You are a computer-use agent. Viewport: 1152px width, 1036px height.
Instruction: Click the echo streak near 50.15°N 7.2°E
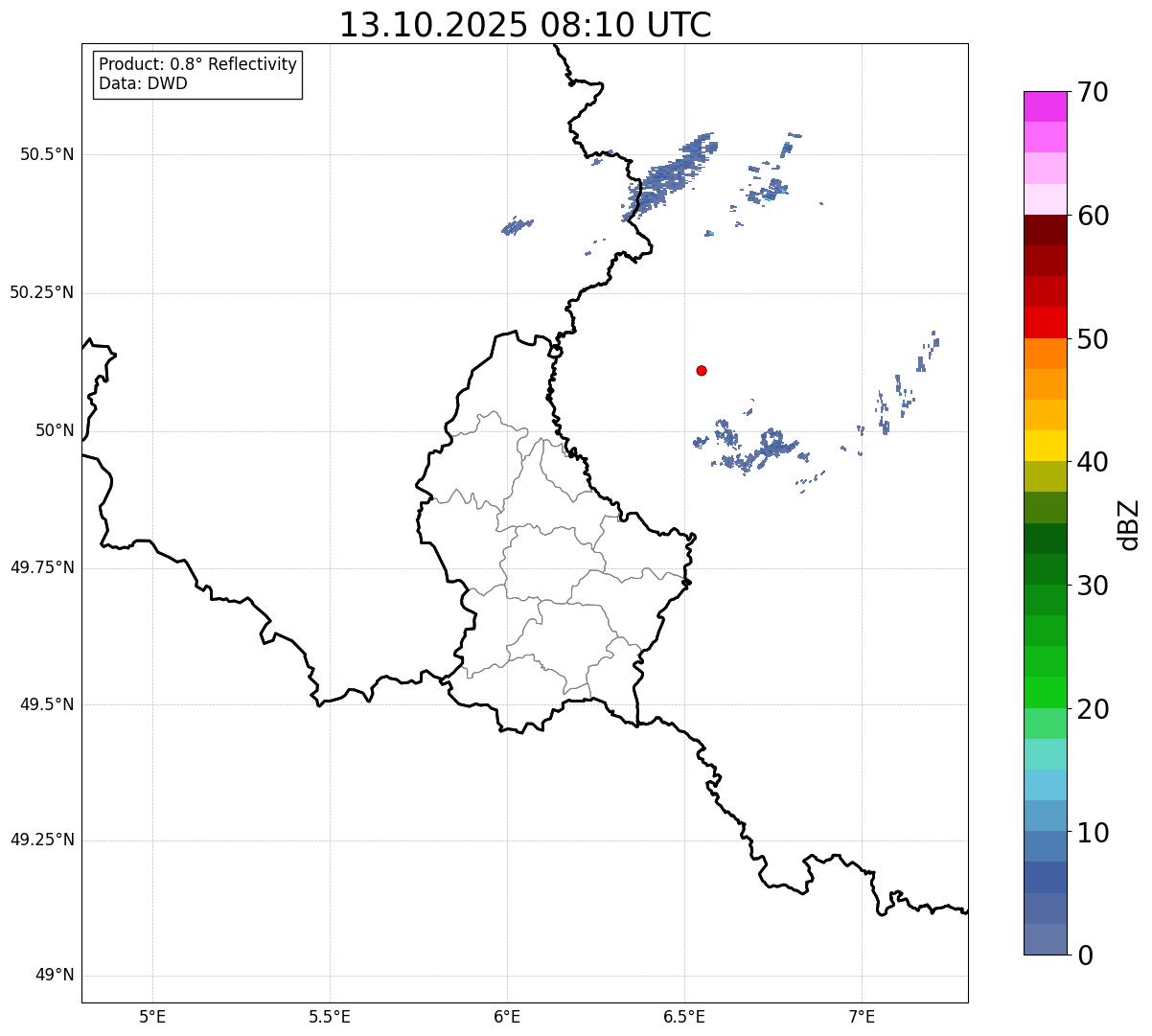pyautogui.click(x=927, y=352)
